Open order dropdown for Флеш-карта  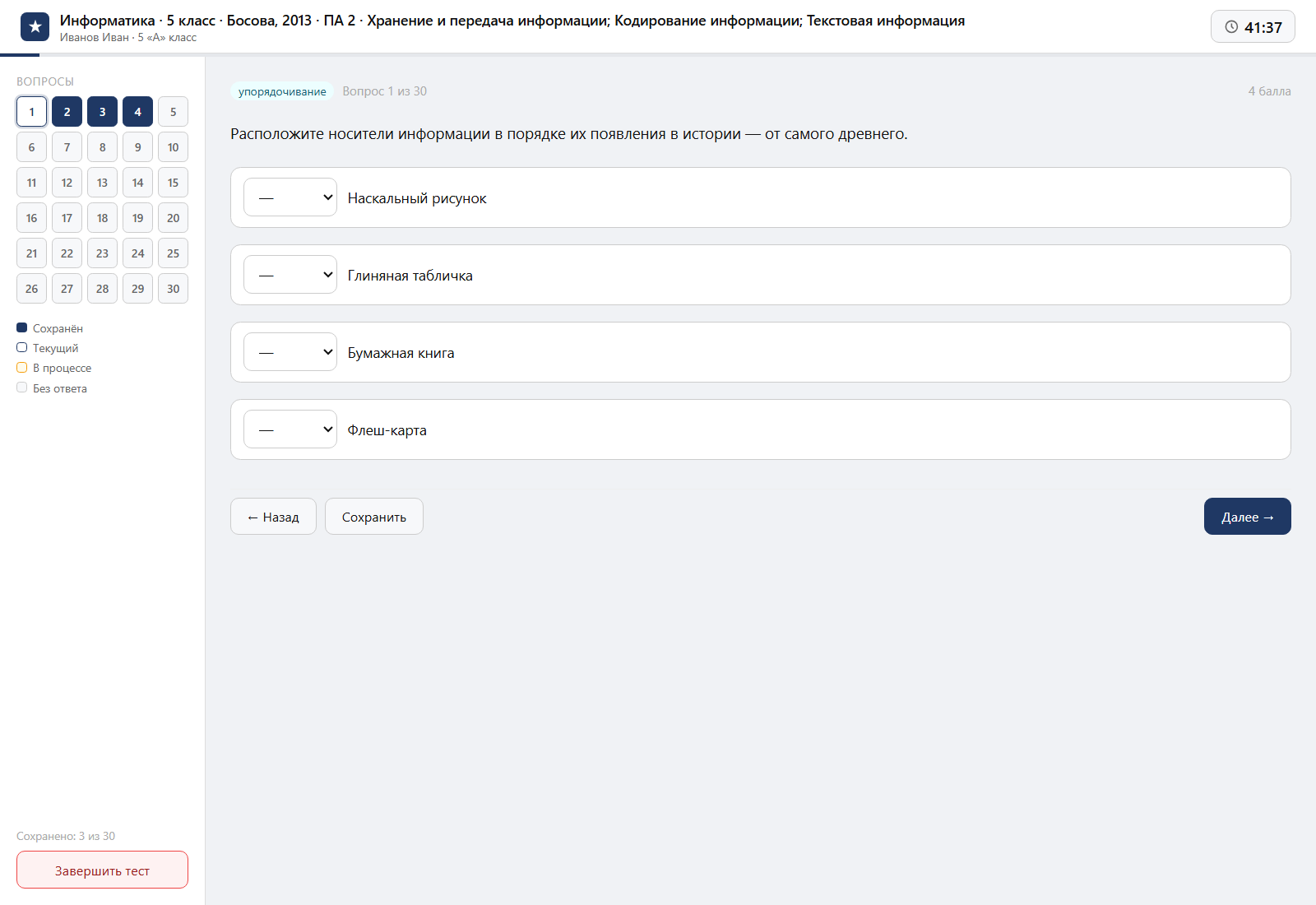290,429
